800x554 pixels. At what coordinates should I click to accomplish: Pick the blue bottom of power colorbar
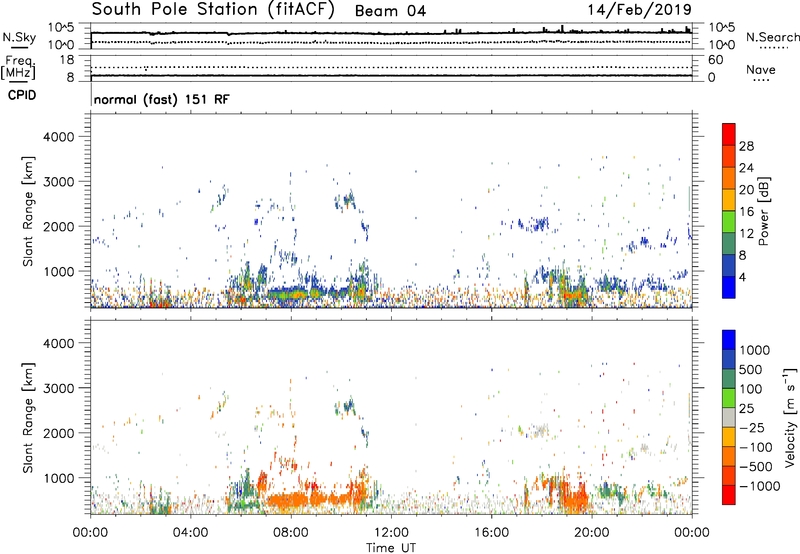729,287
